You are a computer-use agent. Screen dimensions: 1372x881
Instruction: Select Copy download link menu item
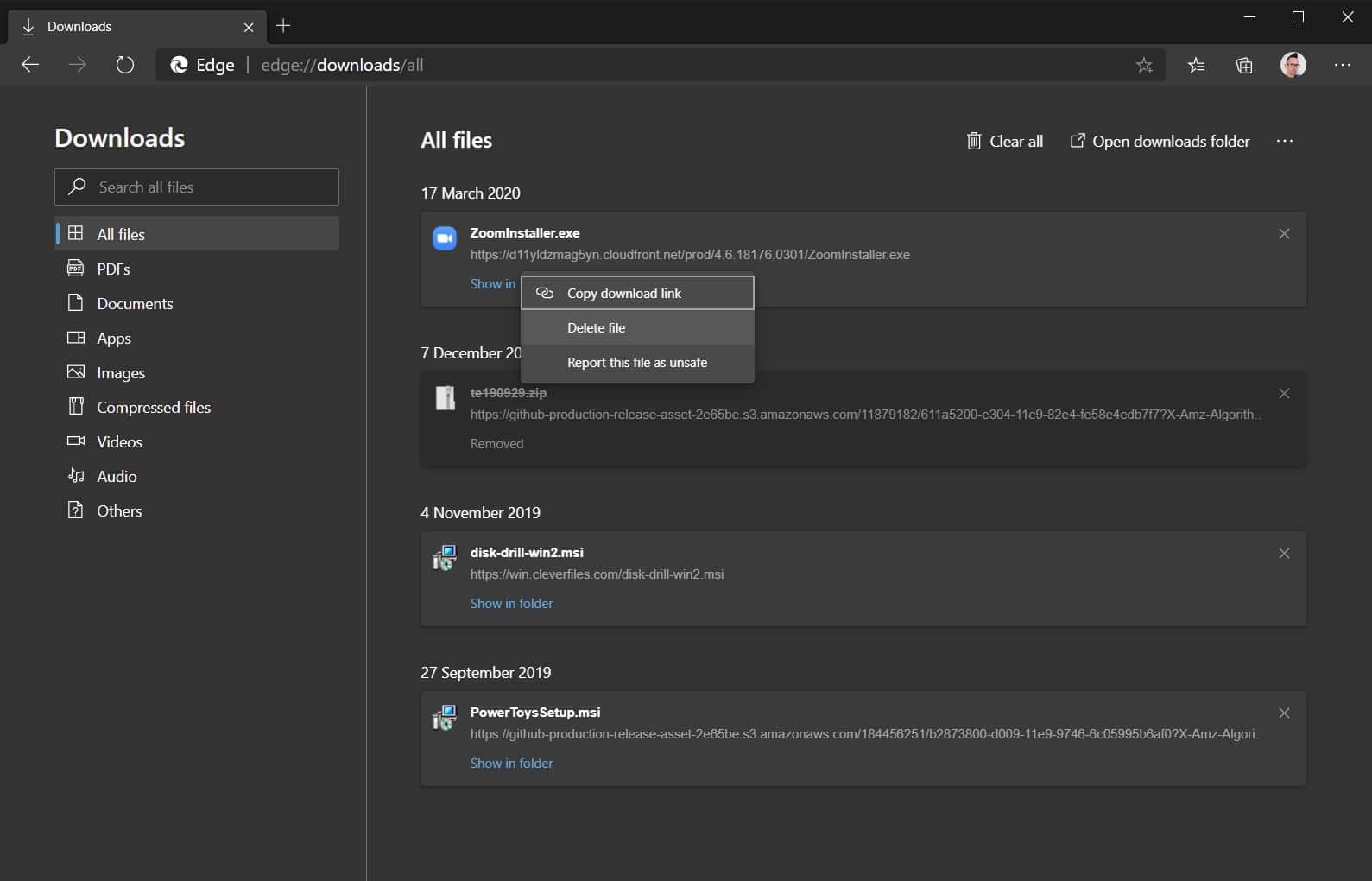tap(623, 294)
